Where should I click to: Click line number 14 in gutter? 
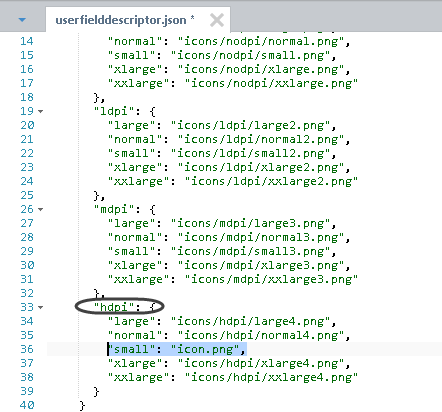coord(27,41)
